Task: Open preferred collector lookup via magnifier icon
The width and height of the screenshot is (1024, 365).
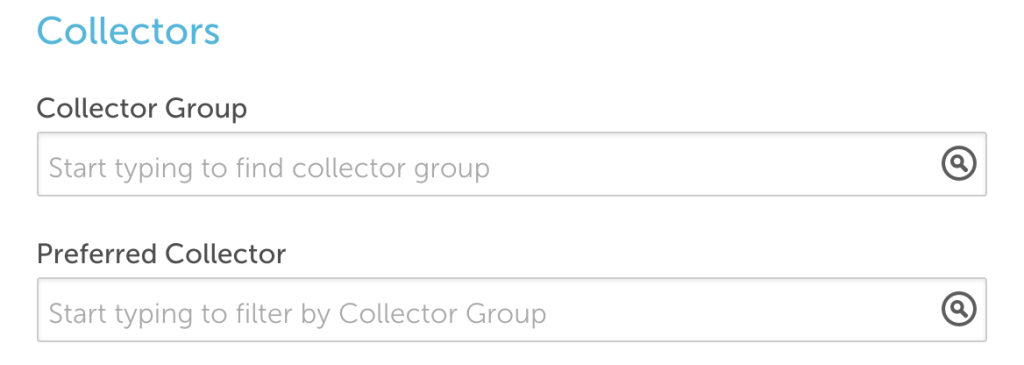Action: pyautogui.click(x=959, y=309)
